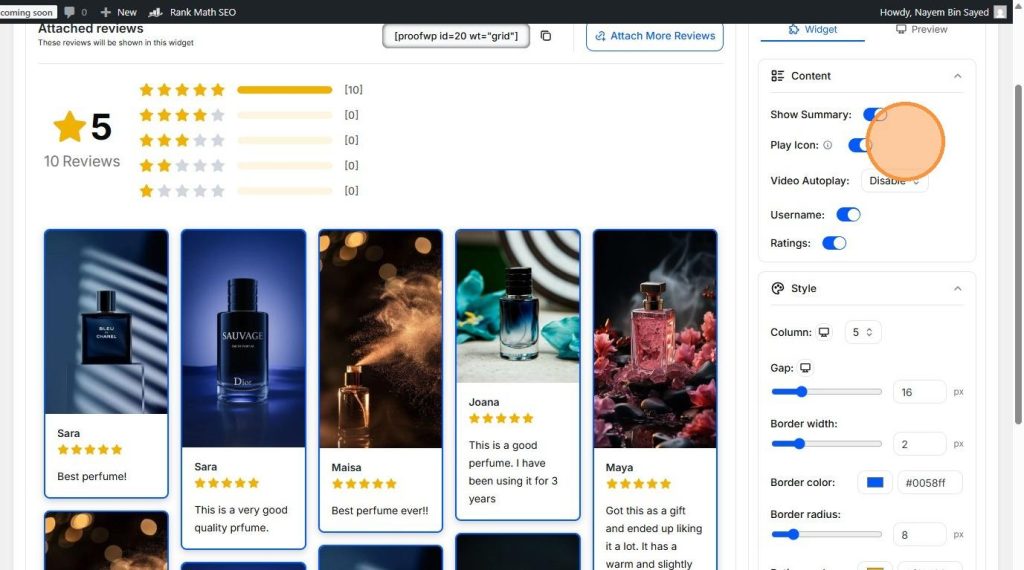The image size is (1024, 570).
Task: Click the Gap value field showing 16
Action: 919,392
